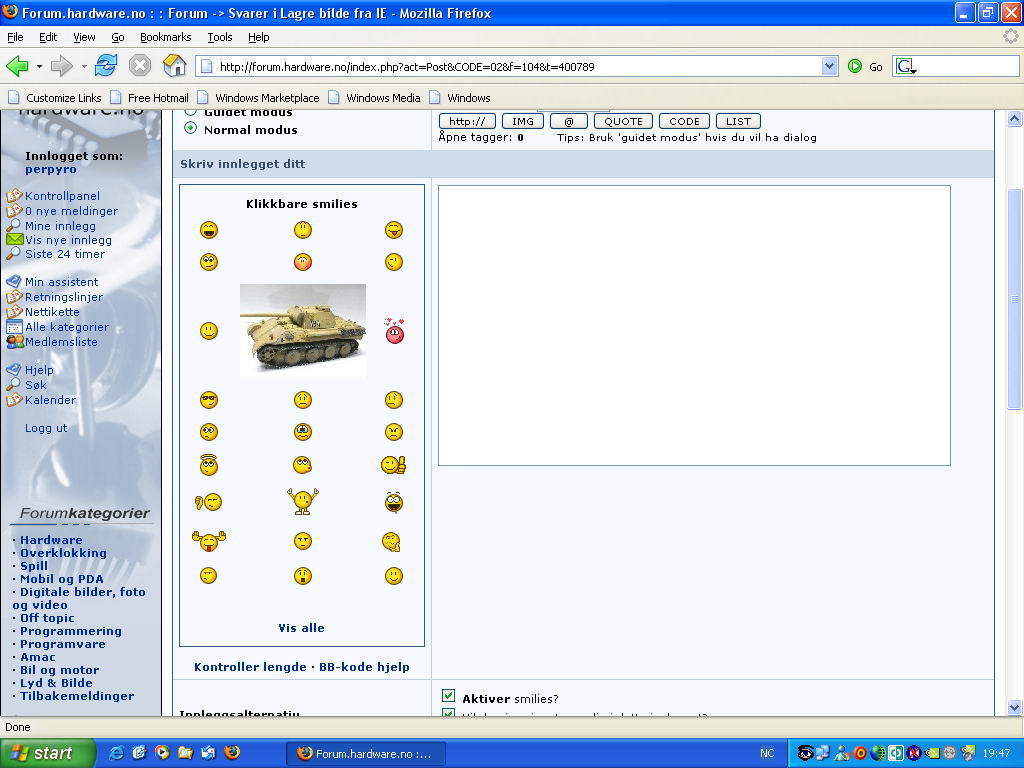Insert the angry frowning smiley

394,432
